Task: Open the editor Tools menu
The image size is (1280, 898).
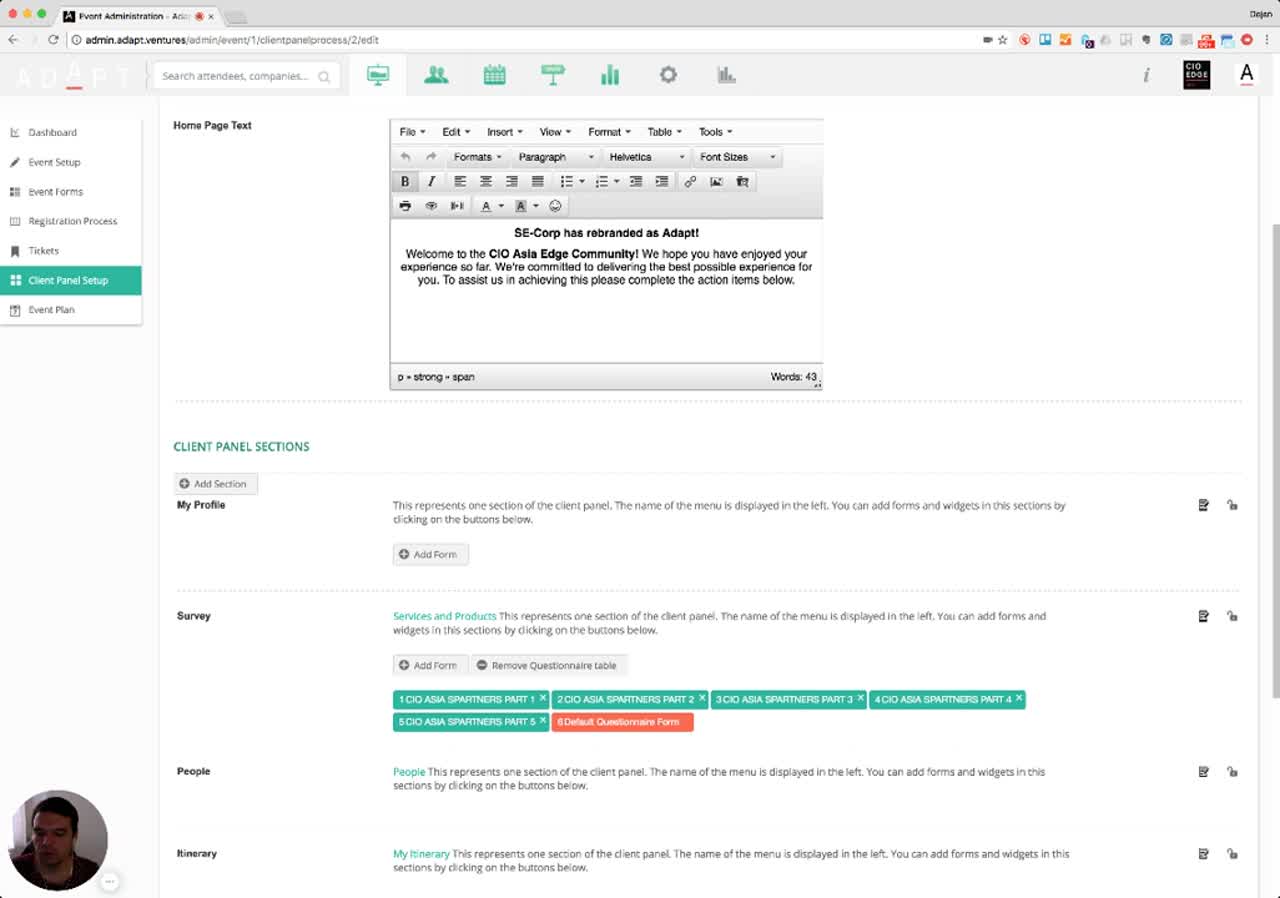Action: point(715,132)
